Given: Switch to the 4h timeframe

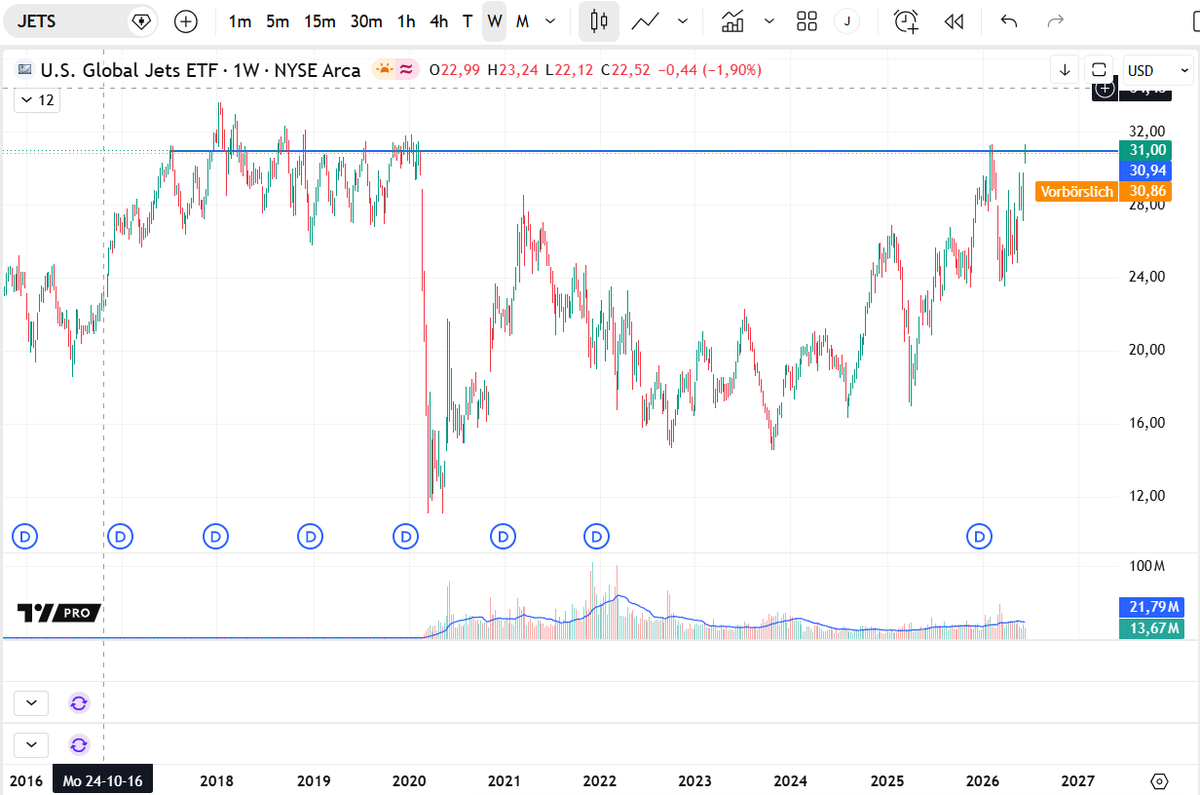Looking at the screenshot, I should 438,21.
